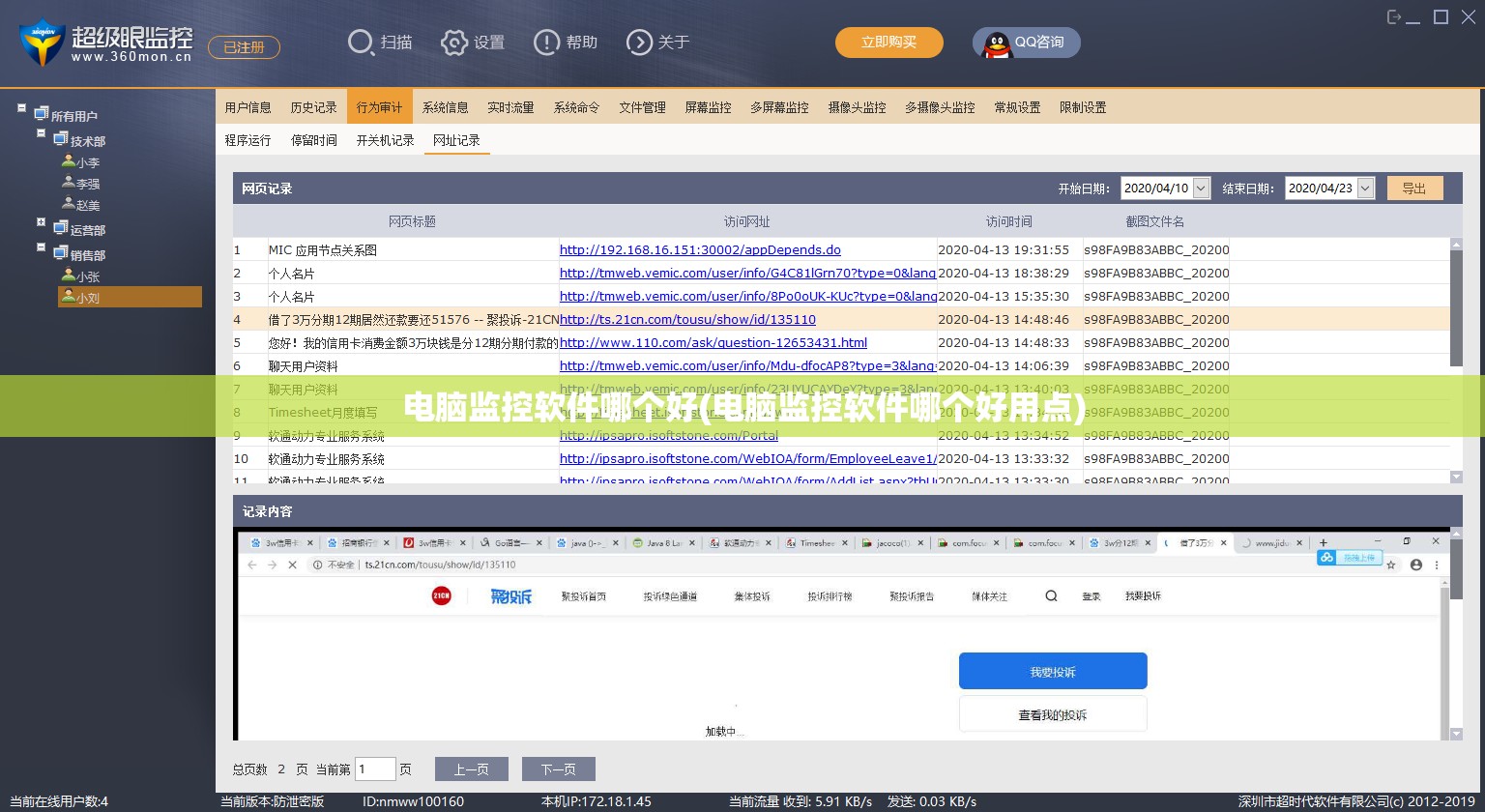Click the 超级眼监控 shield logo
Screen dimensions: 1485x812
pyautogui.click(x=42, y=43)
